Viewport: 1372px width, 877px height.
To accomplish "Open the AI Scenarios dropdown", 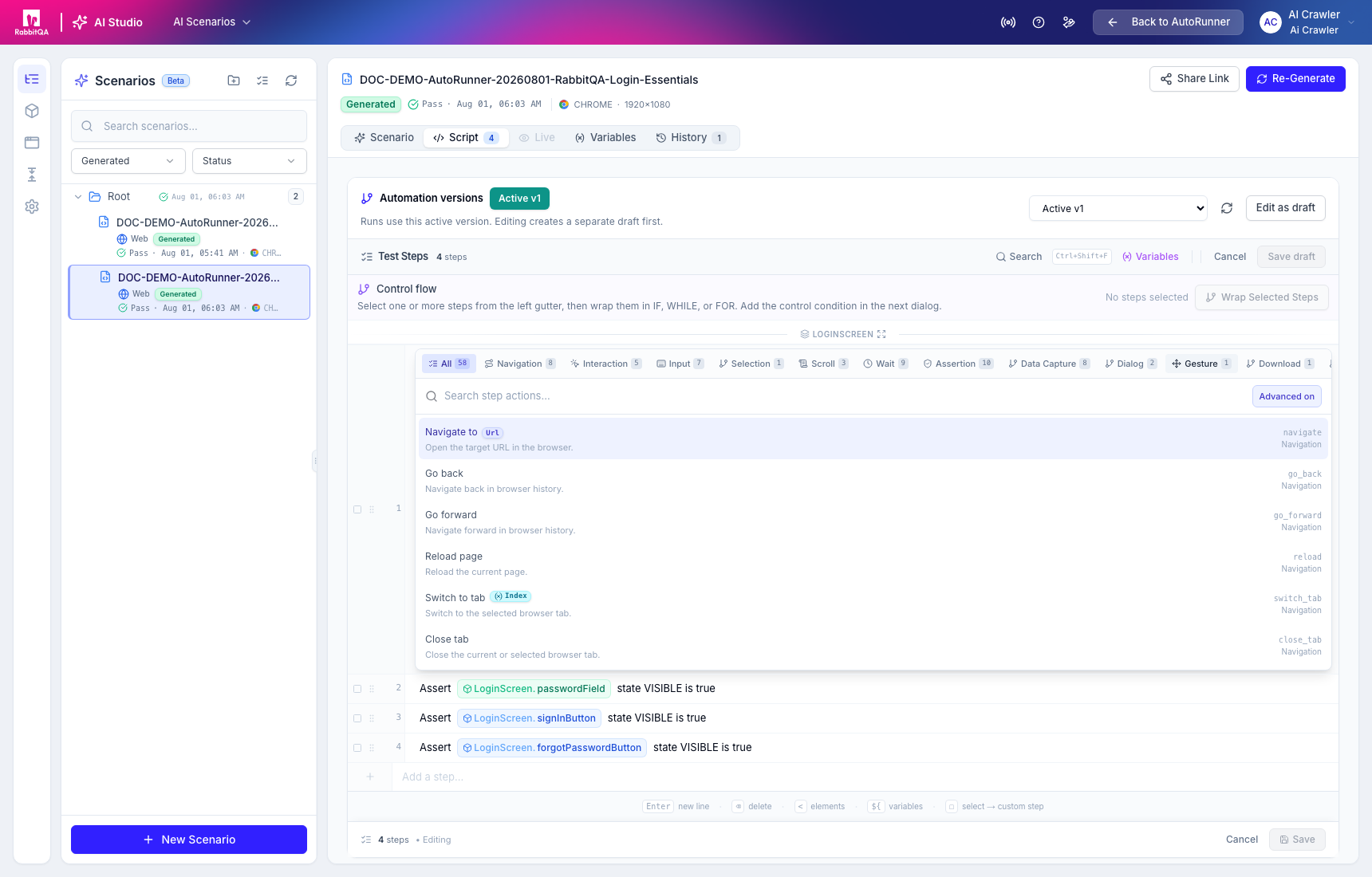I will tap(212, 22).
